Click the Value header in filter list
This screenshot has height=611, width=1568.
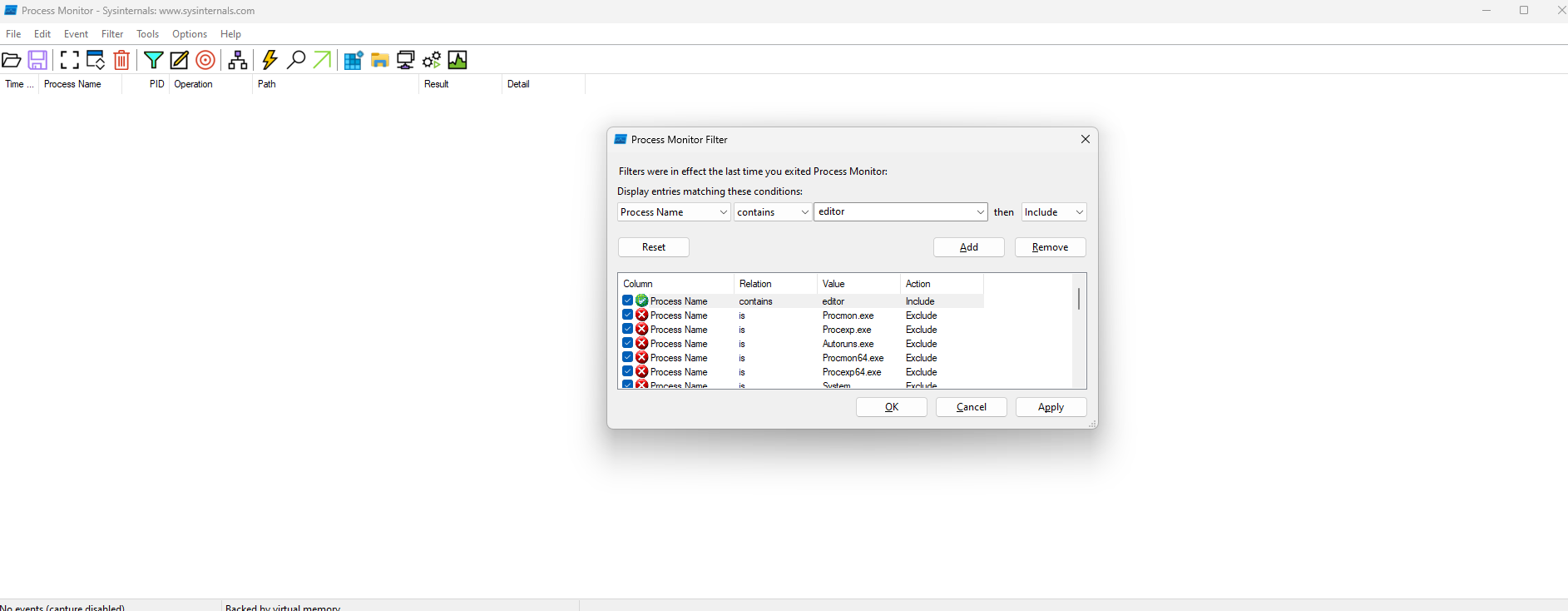point(858,284)
